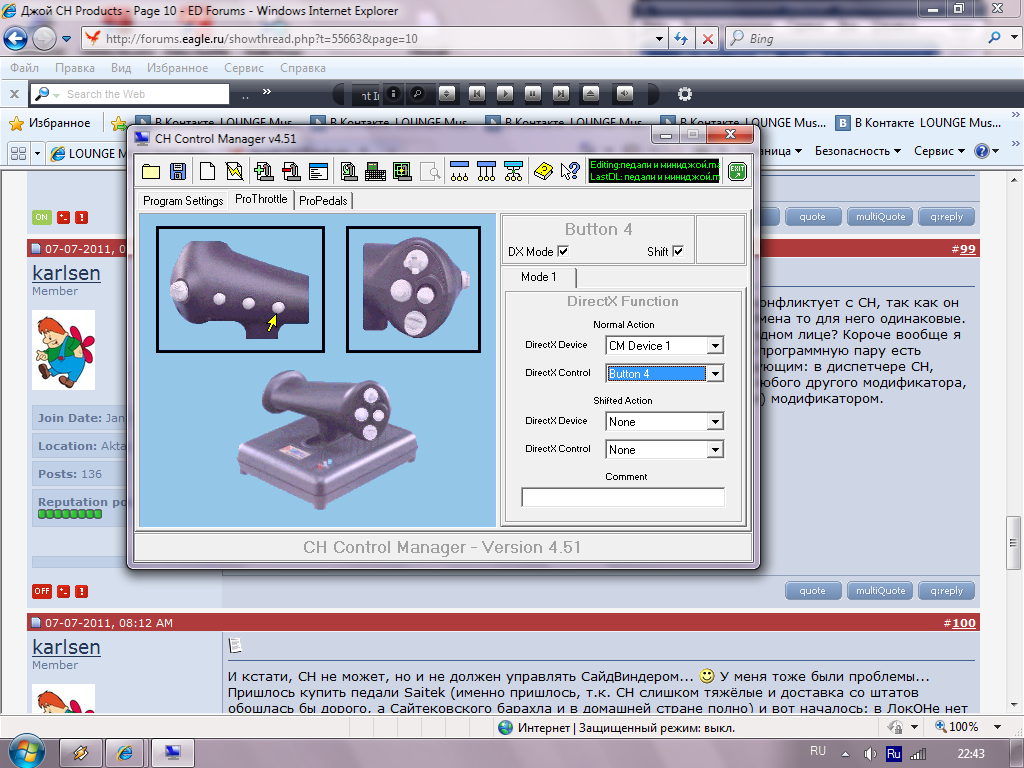Toggle the Shift checkbox
1024x768 pixels.
(678, 251)
